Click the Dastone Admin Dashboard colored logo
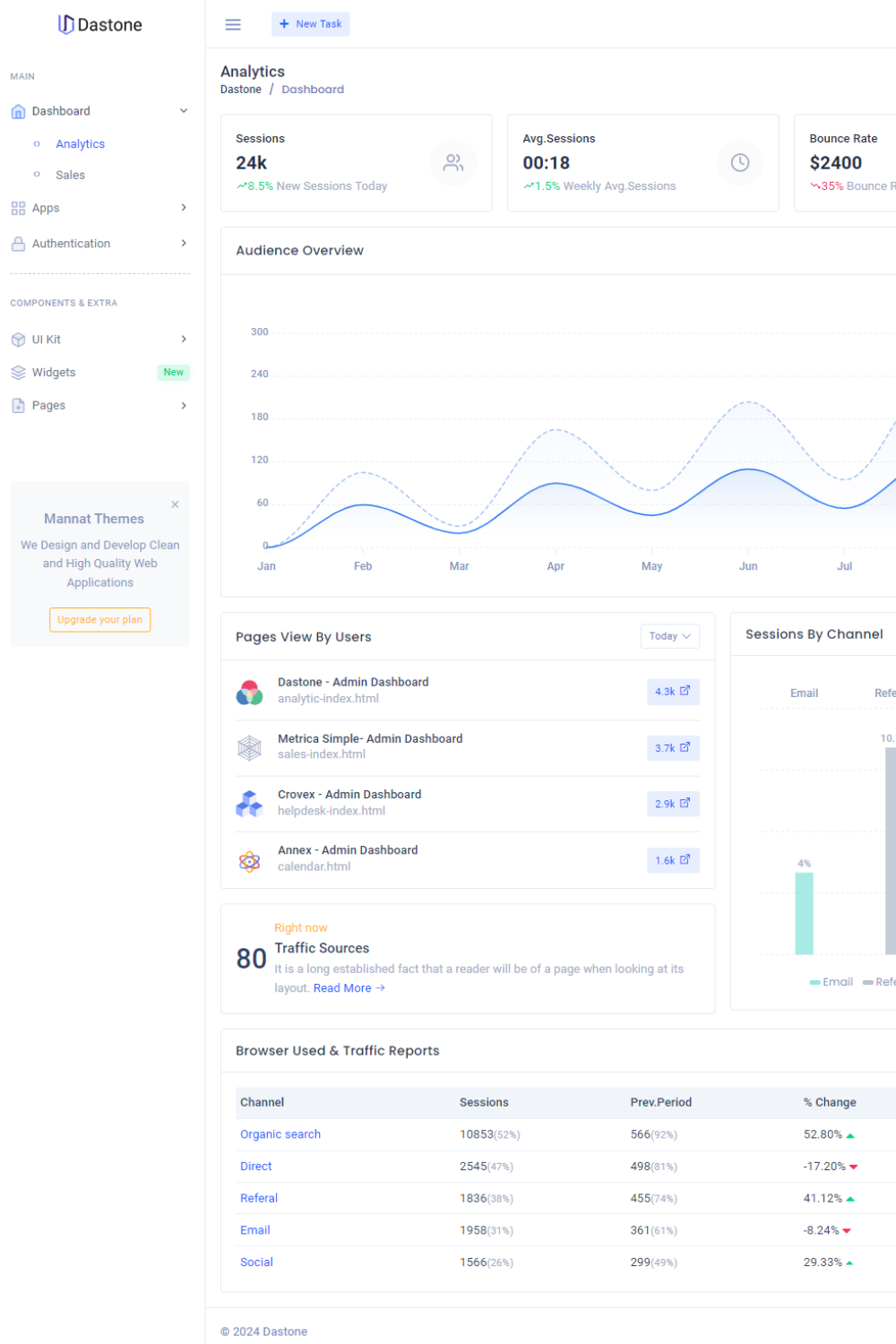The height and width of the screenshot is (1344, 896). click(x=249, y=692)
